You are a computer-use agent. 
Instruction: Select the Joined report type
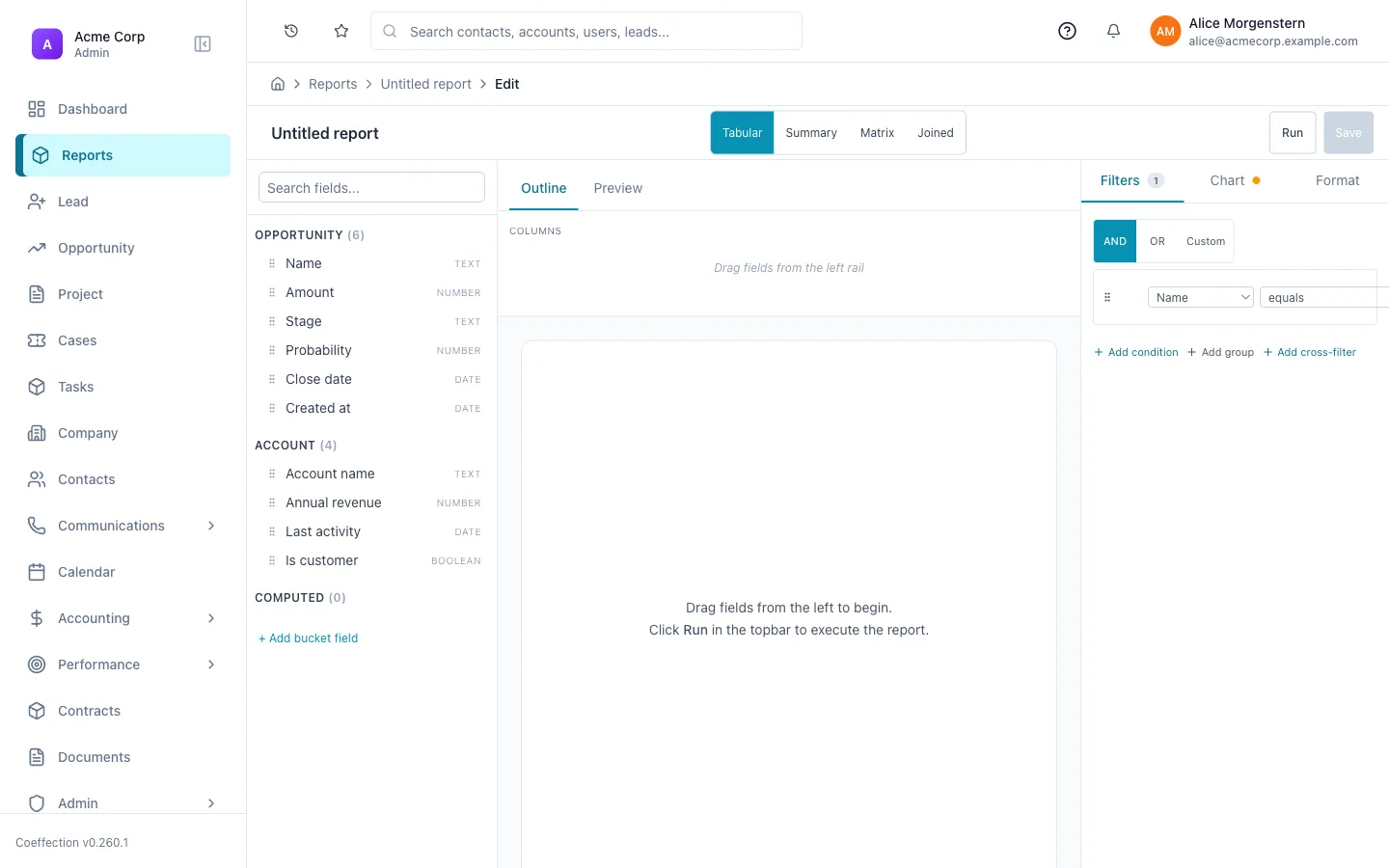coord(936,133)
